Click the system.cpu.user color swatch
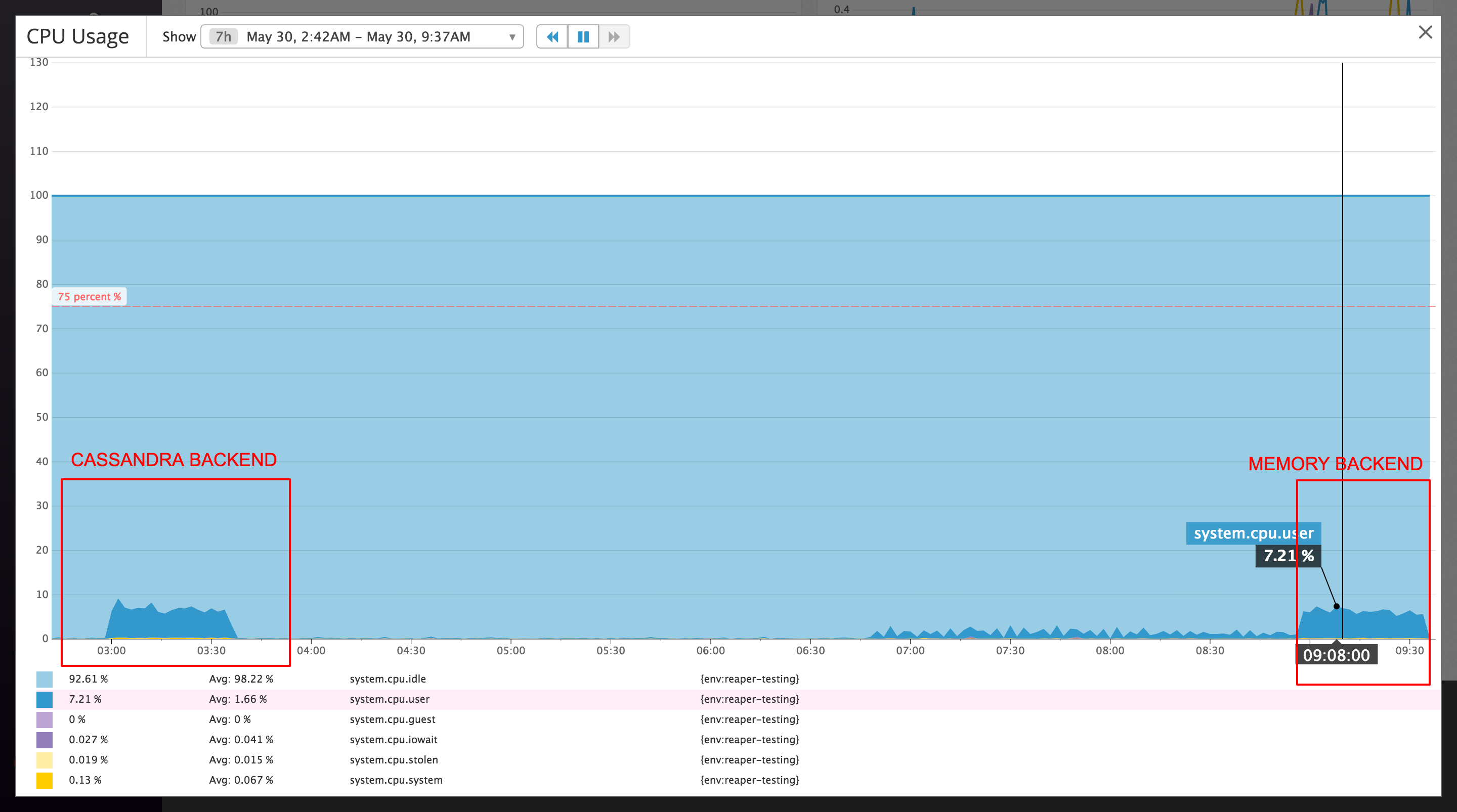Viewport: 1457px width, 812px height. pos(45,699)
